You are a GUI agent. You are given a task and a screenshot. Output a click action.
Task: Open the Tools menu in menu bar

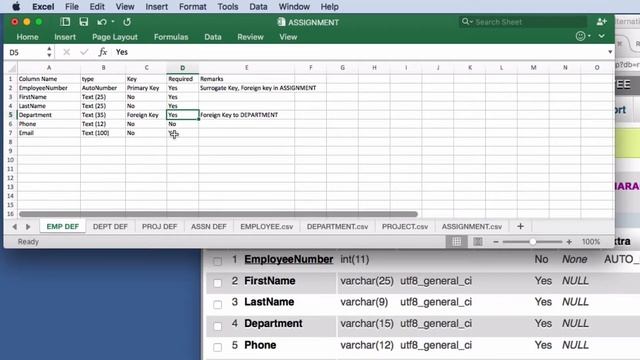point(228,7)
